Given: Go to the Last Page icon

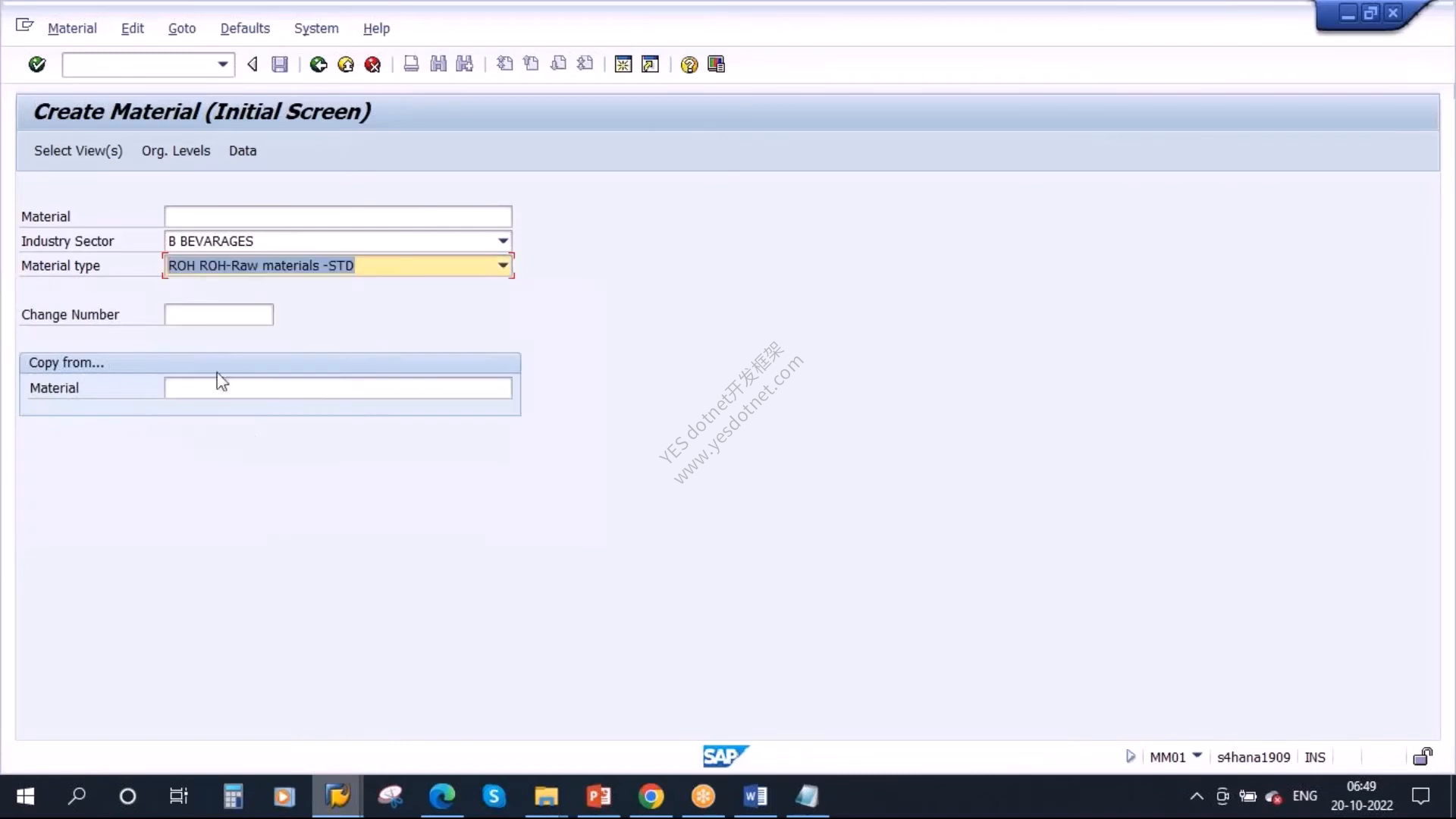Looking at the screenshot, I should (585, 64).
